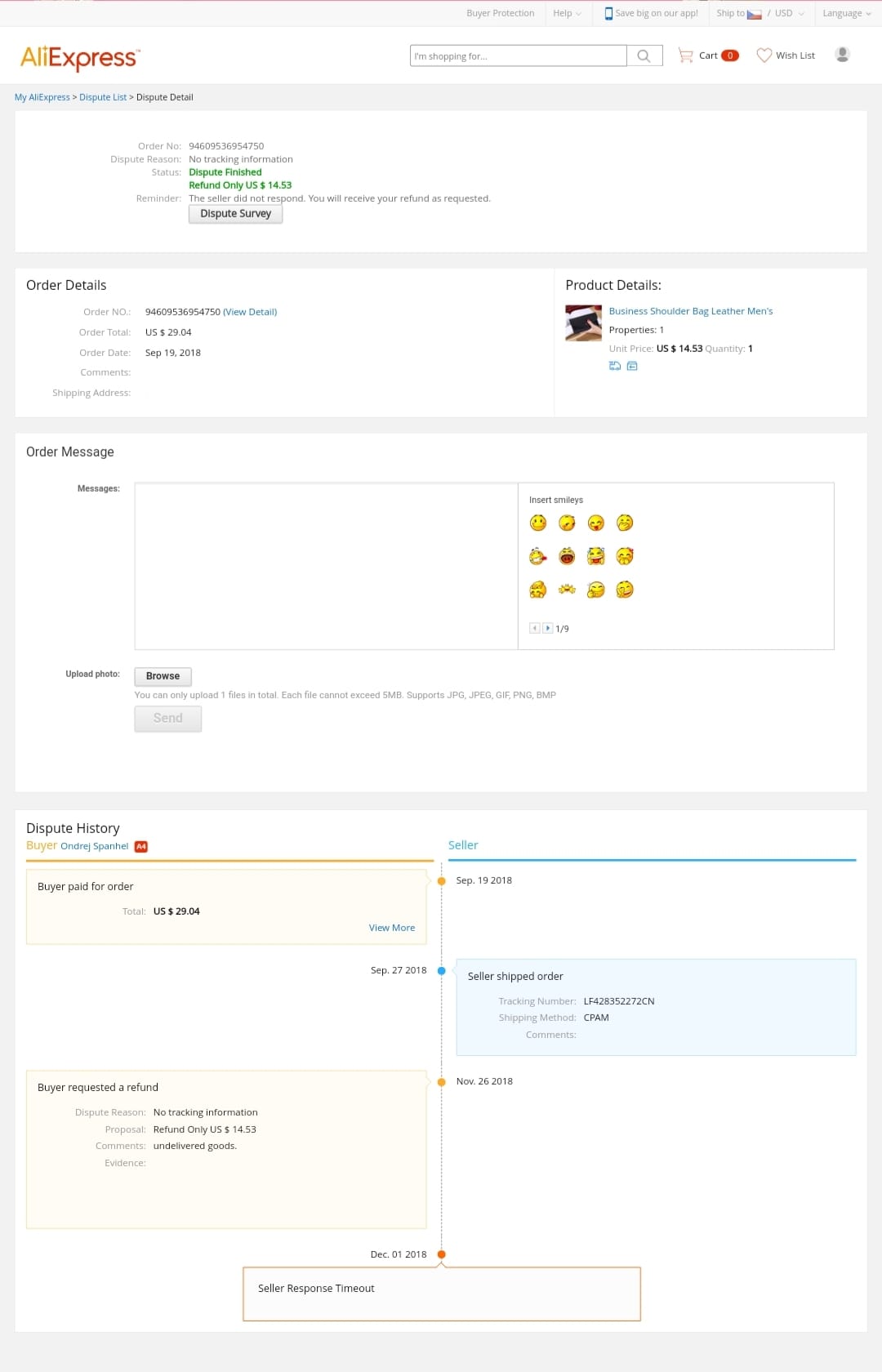Go to next smiley page arrow
This screenshot has width=882, height=1372.
point(548,628)
